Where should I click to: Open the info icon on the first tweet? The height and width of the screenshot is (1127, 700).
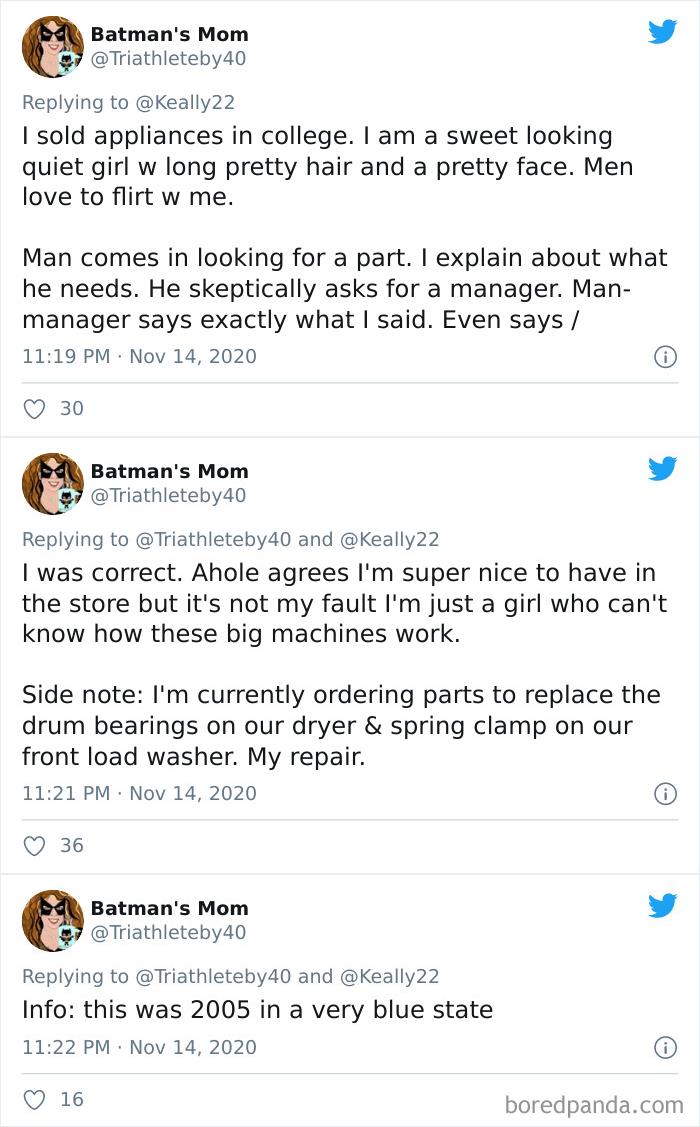pyautogui.click(x=667, y=358)
